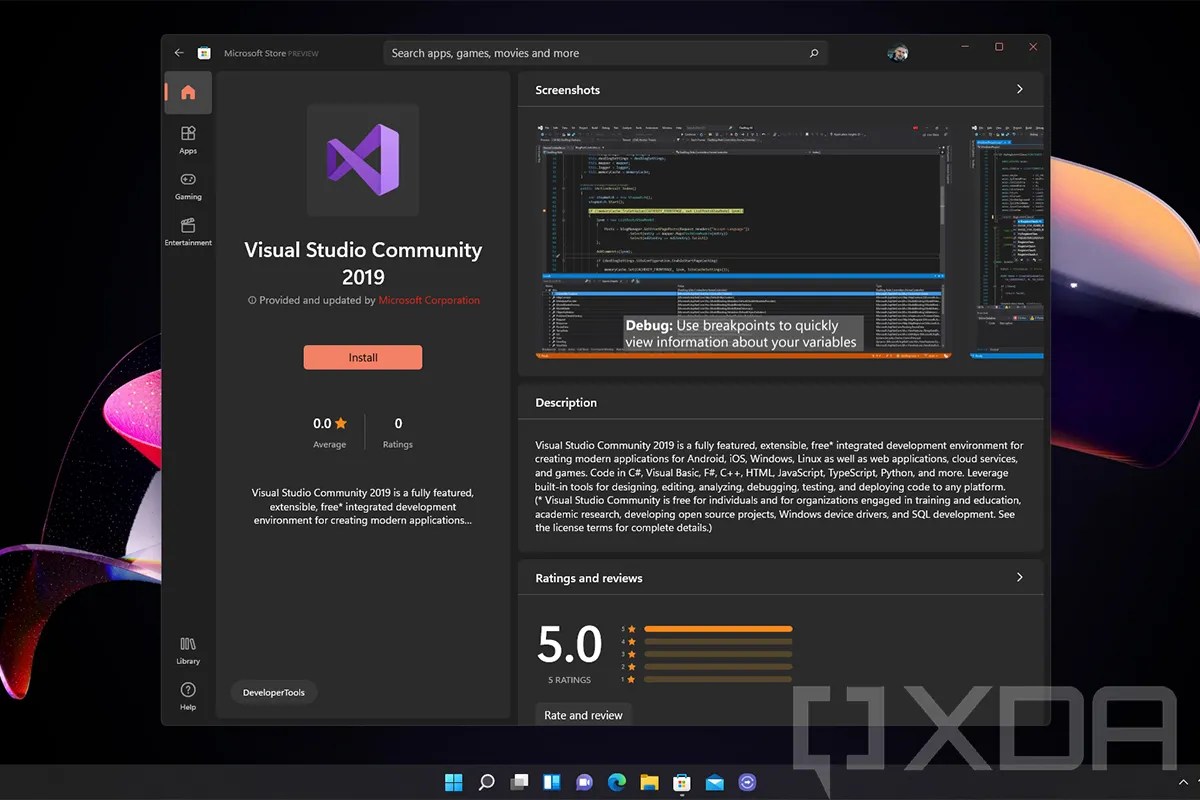Open File Explorer from the taskbar
The height and width of the screenshot is (800, 1200).
tap(649, 782)
